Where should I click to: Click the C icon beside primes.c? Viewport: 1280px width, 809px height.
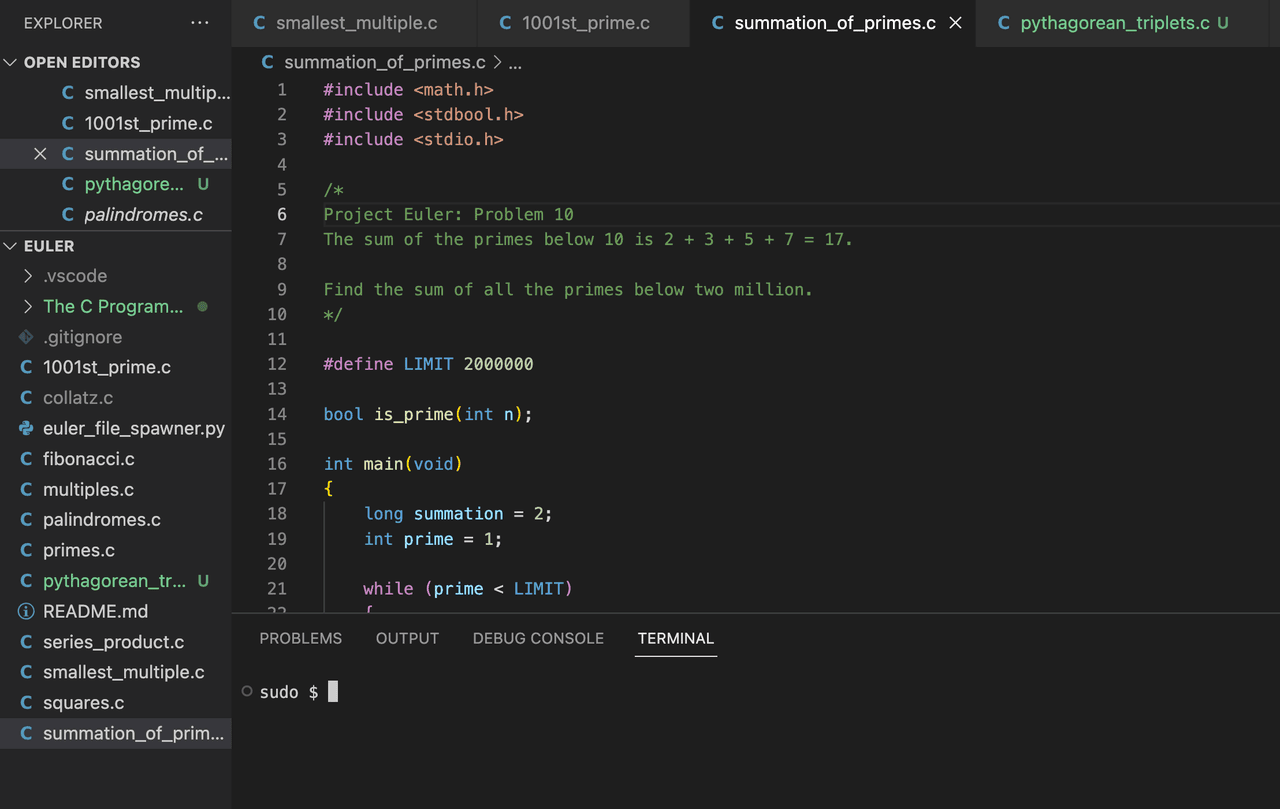[27, 551]
